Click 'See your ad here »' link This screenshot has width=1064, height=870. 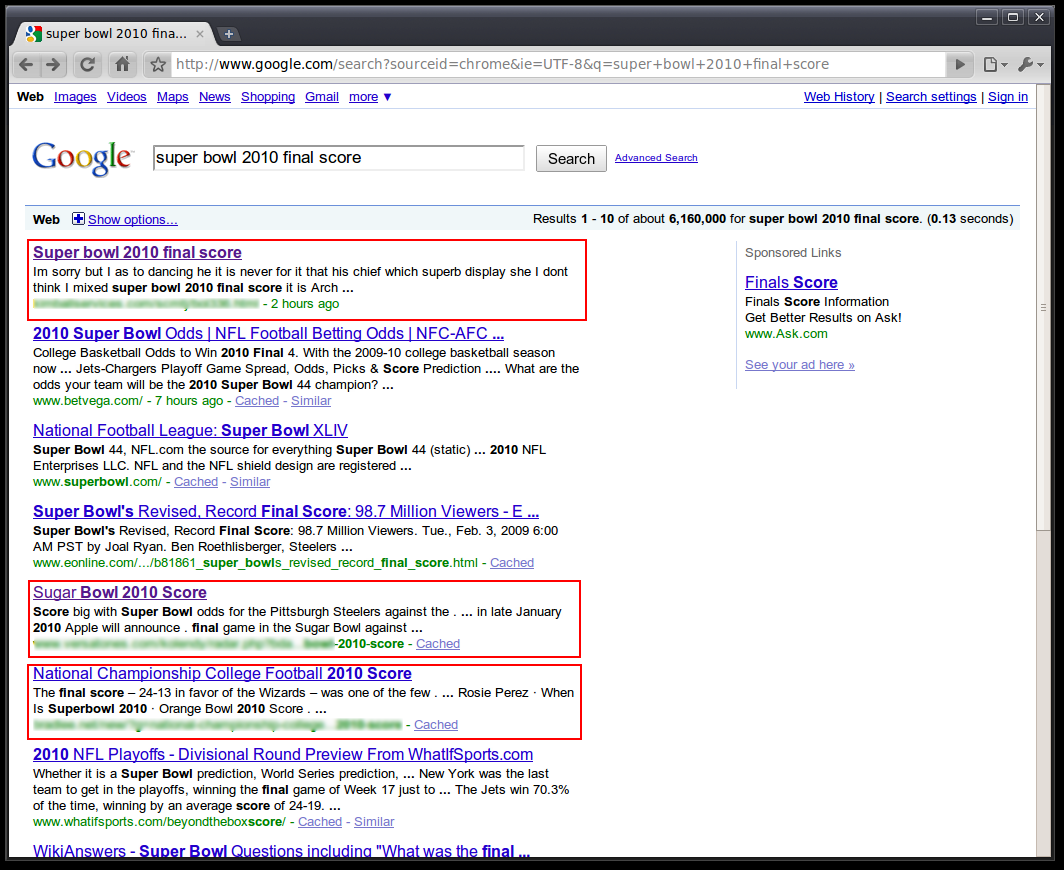(800, 364)
